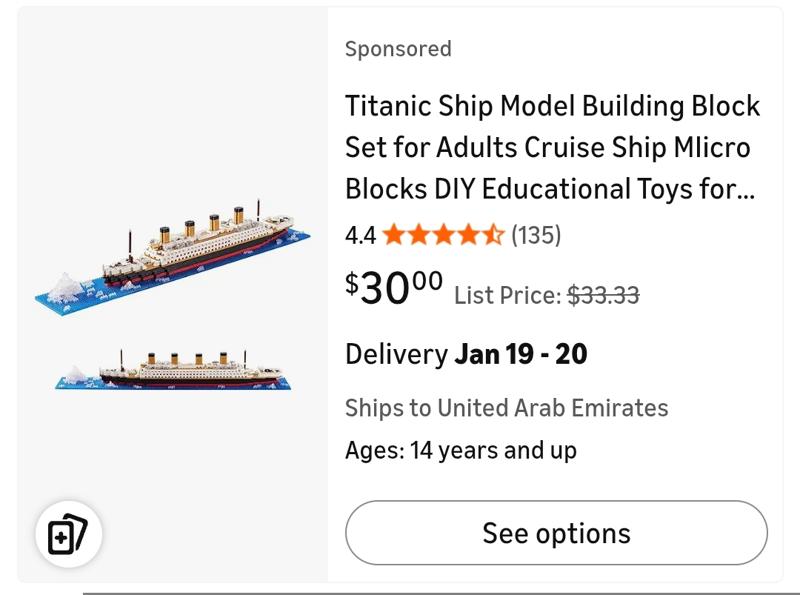The image size is (800, 595).
Task: Click the List Price label
Action: point(507,295)
